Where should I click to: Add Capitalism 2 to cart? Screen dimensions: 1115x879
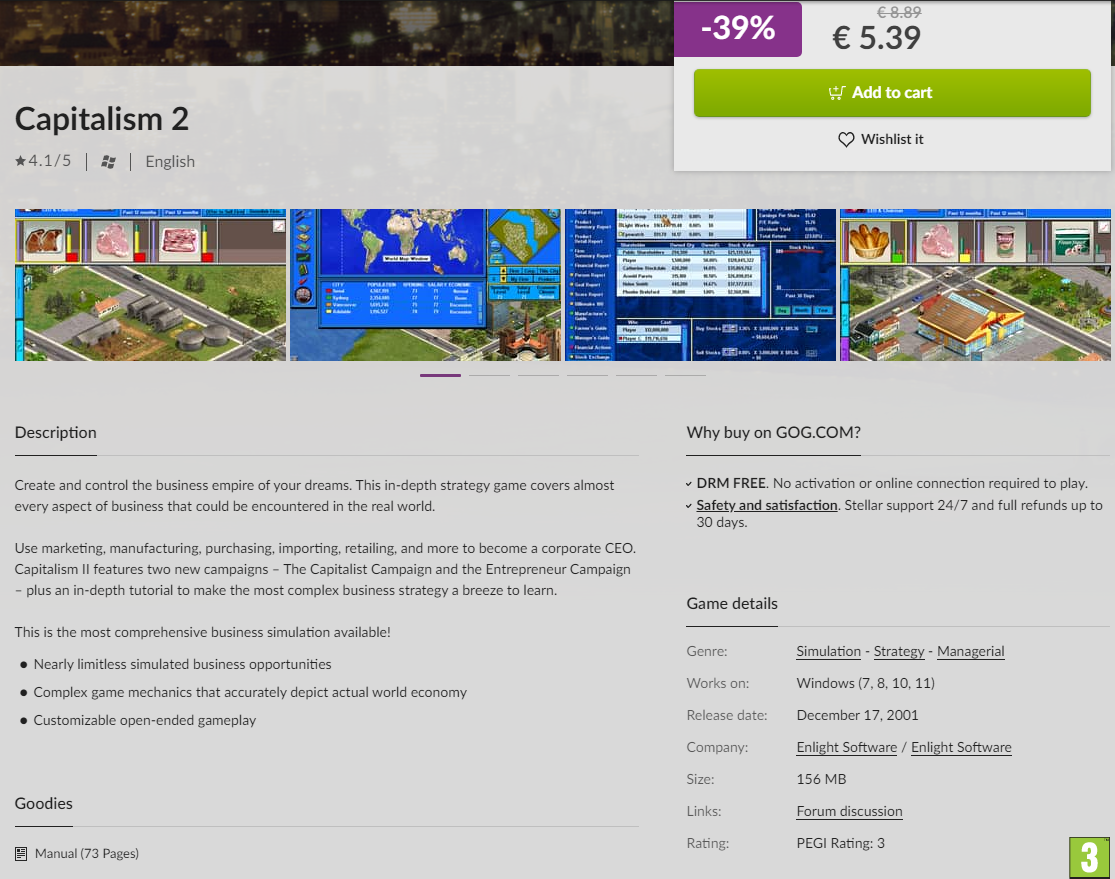click(x=892, y=92)
